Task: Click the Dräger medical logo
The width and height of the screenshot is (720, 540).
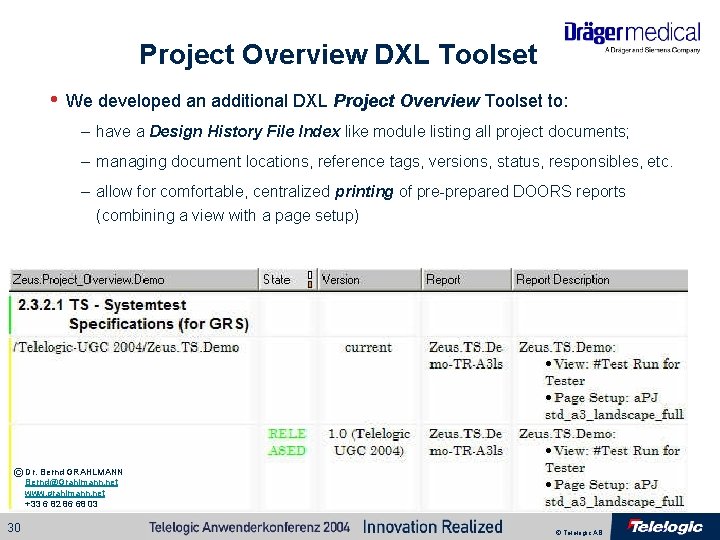Action: click(x=632, y=37)
